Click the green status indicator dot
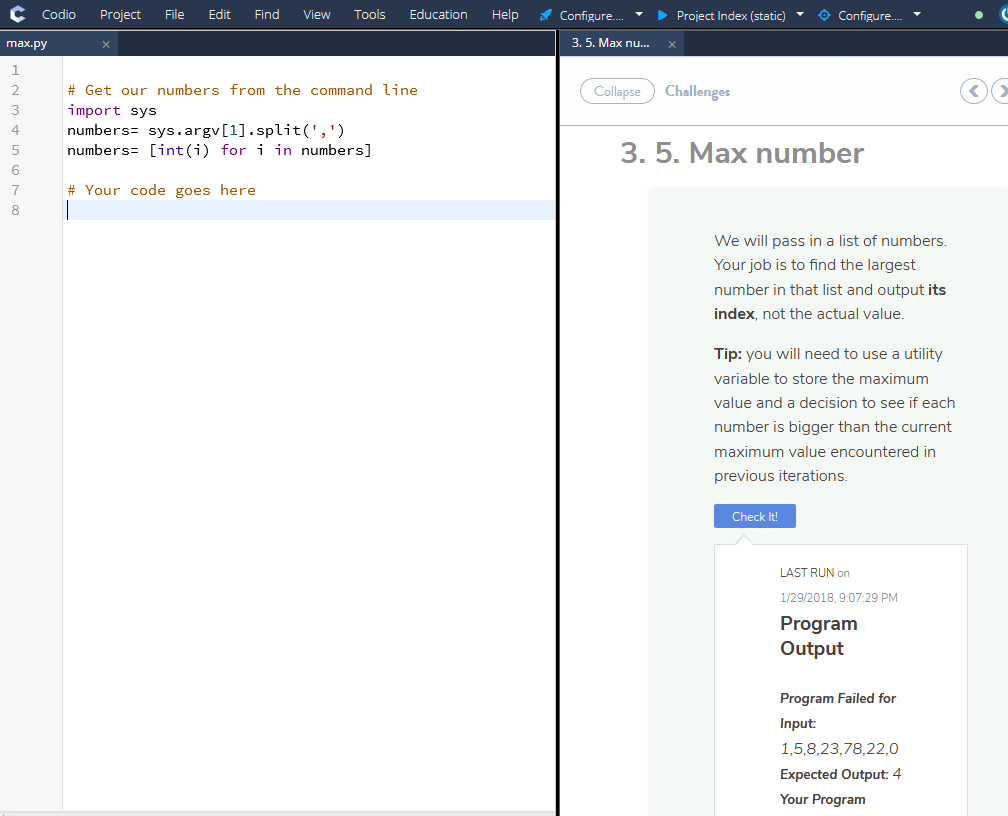The image size is (1008, 816). [981, 14]
